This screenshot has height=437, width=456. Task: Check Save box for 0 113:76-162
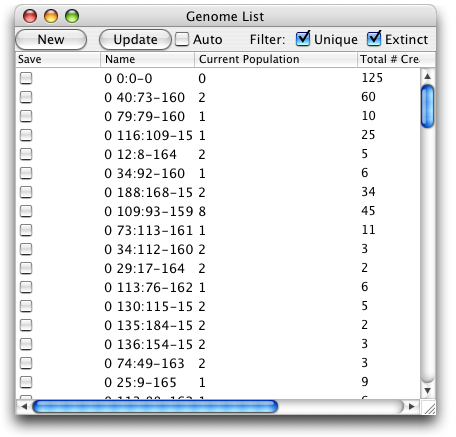[x=26, y=287]
